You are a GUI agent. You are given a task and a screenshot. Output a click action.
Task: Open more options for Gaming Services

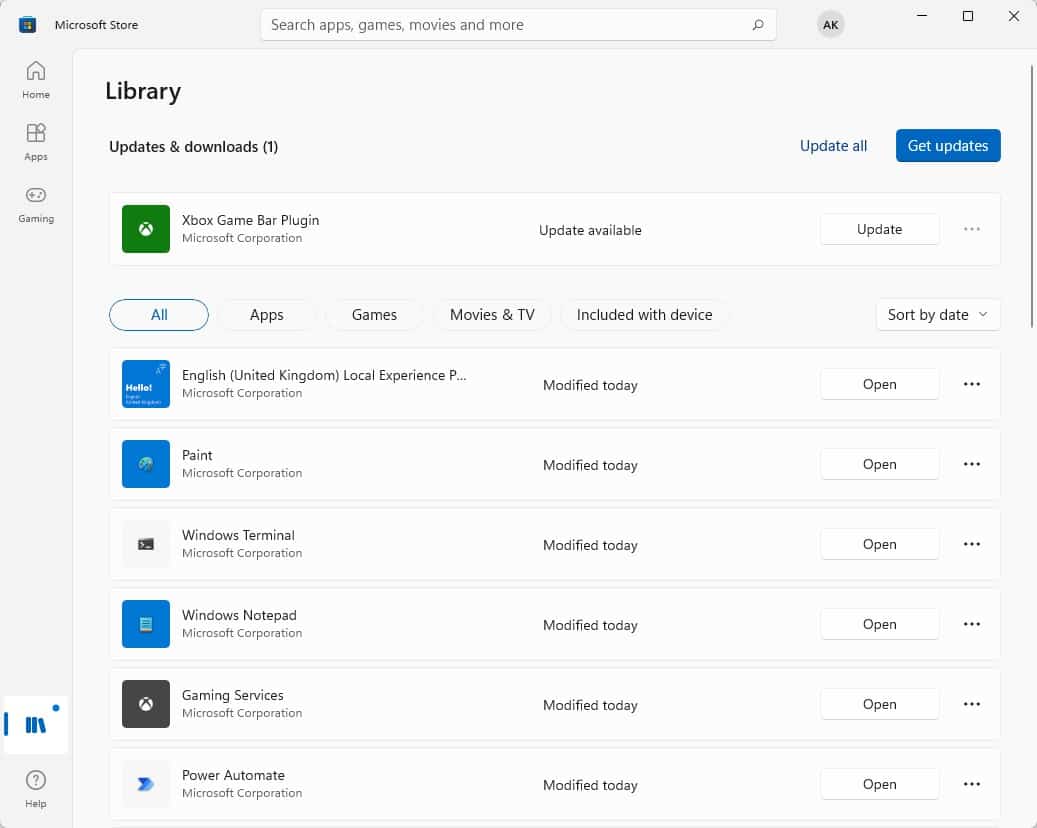[x=972, y=704]
